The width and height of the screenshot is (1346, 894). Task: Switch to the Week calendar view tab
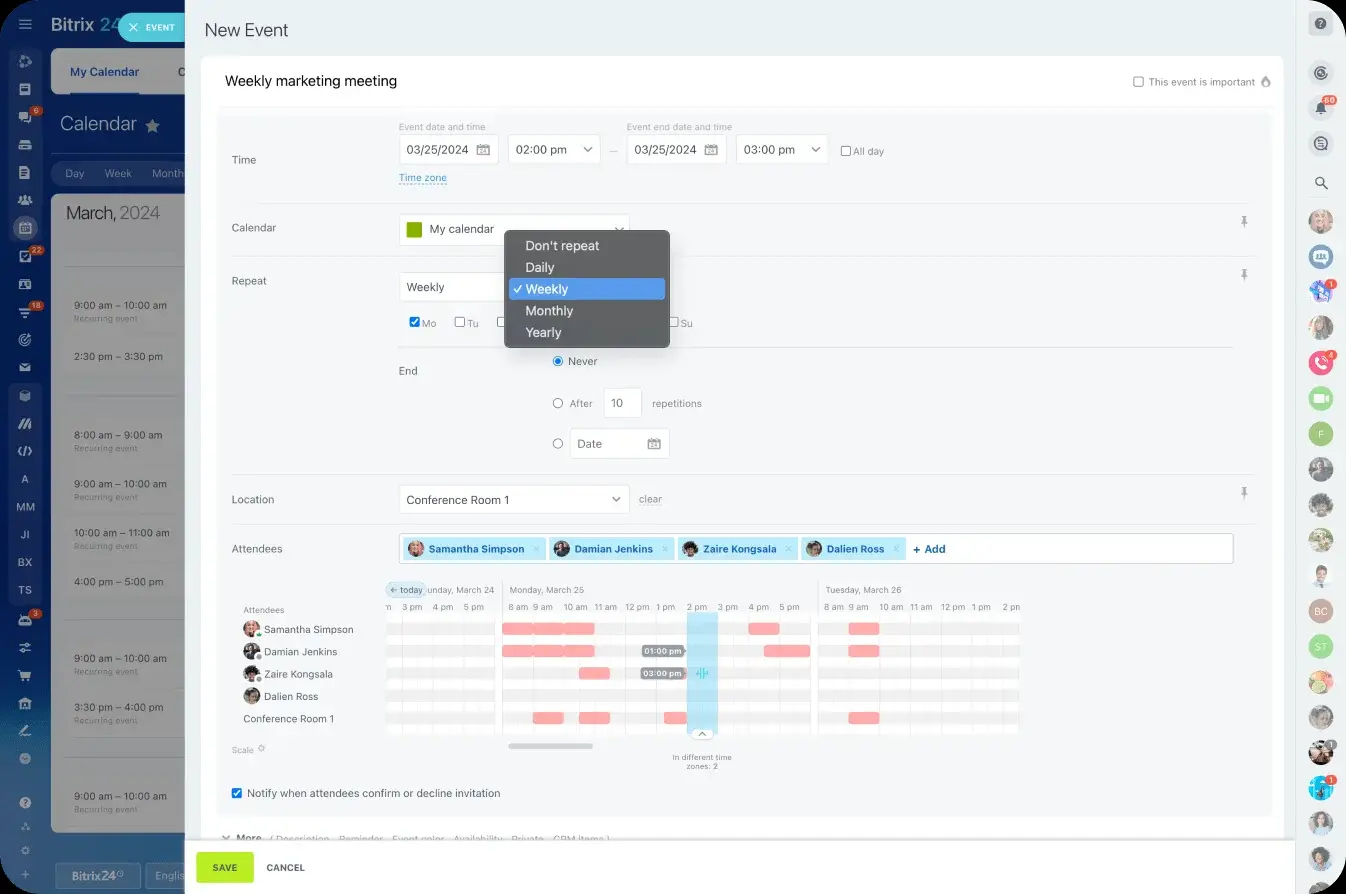[x=117, y=172]
